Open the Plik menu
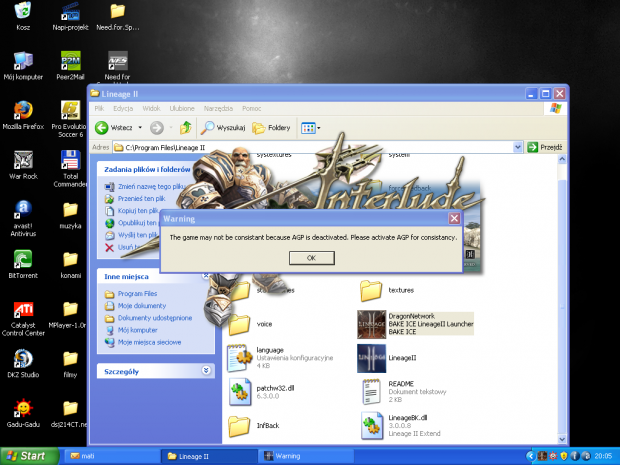Screen dimensions: 620x465 (x=99, y=108)
